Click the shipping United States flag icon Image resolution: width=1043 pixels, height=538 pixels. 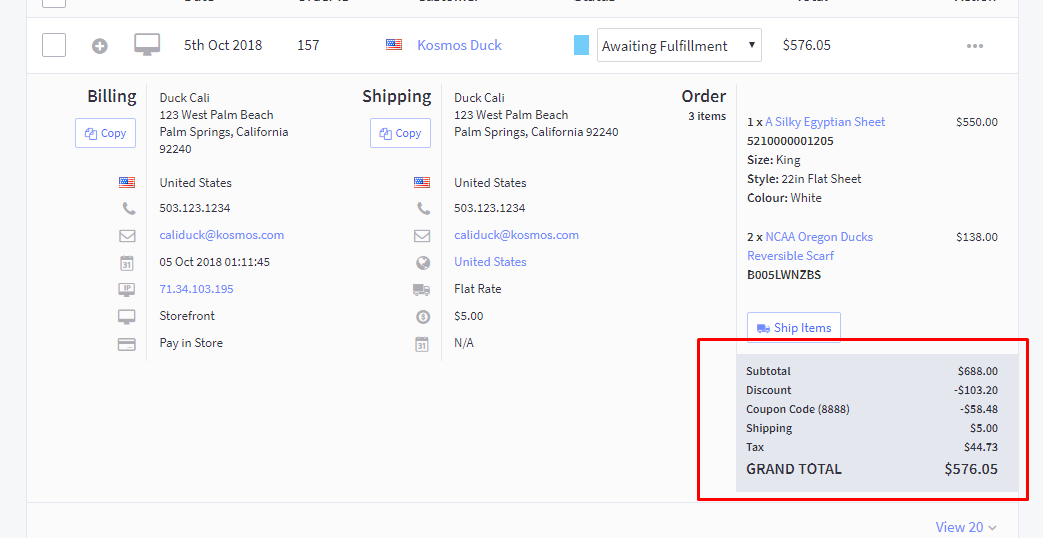tap(421, 183)
